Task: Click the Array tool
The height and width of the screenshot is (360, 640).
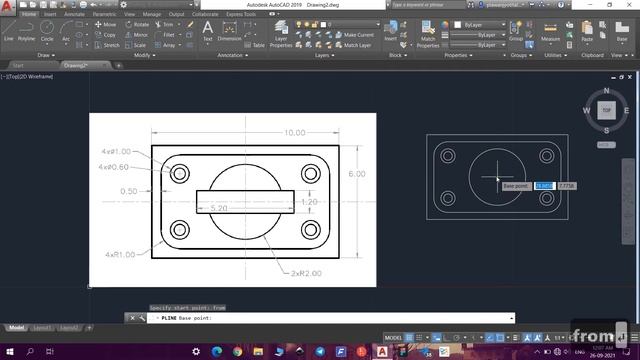Action: point(165,45)
